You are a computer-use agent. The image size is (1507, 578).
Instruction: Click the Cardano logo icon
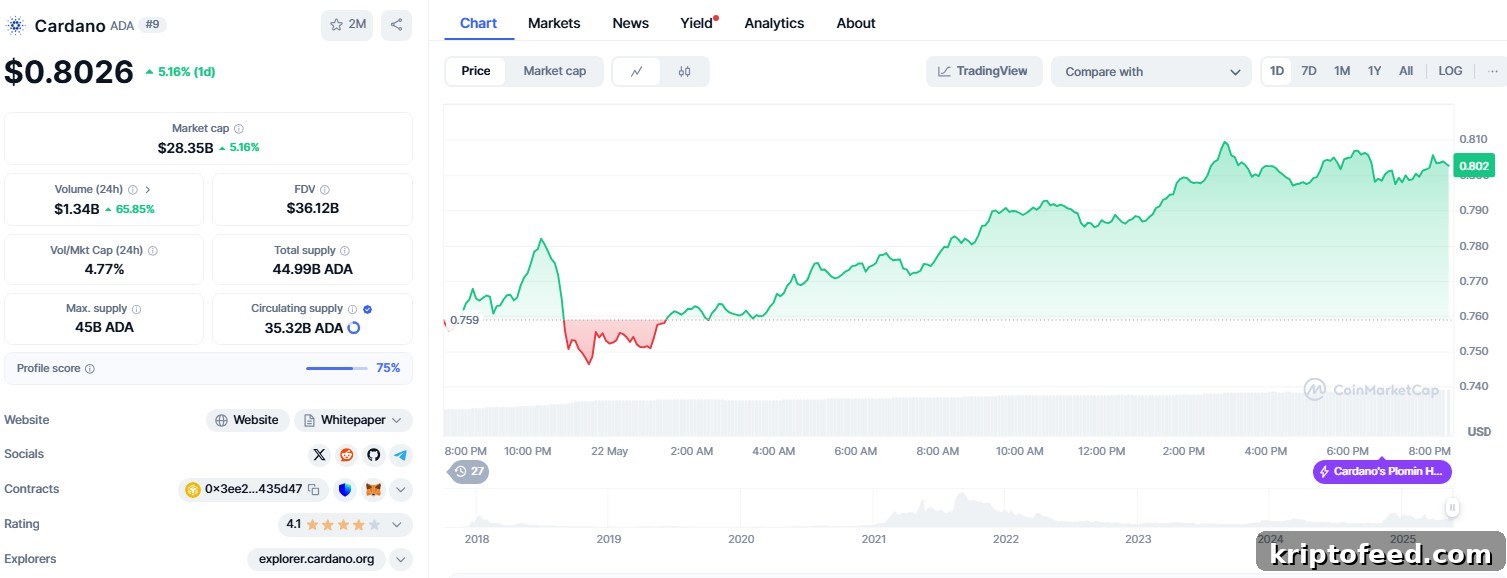click(x=15, y=25)
